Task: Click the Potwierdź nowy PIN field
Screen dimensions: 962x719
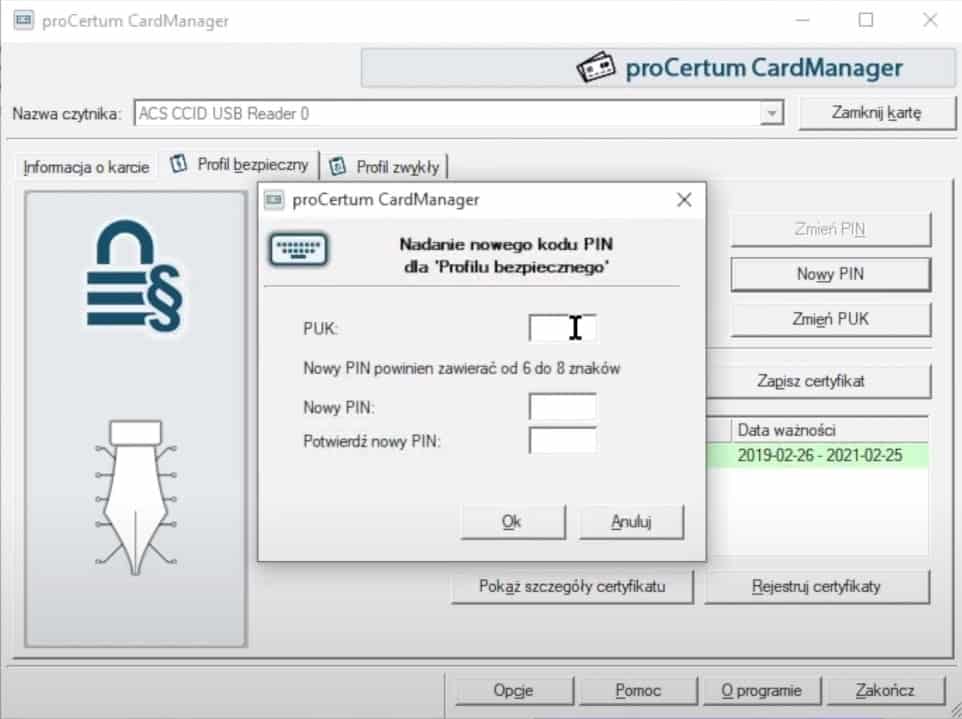Action: pos(562,441)
